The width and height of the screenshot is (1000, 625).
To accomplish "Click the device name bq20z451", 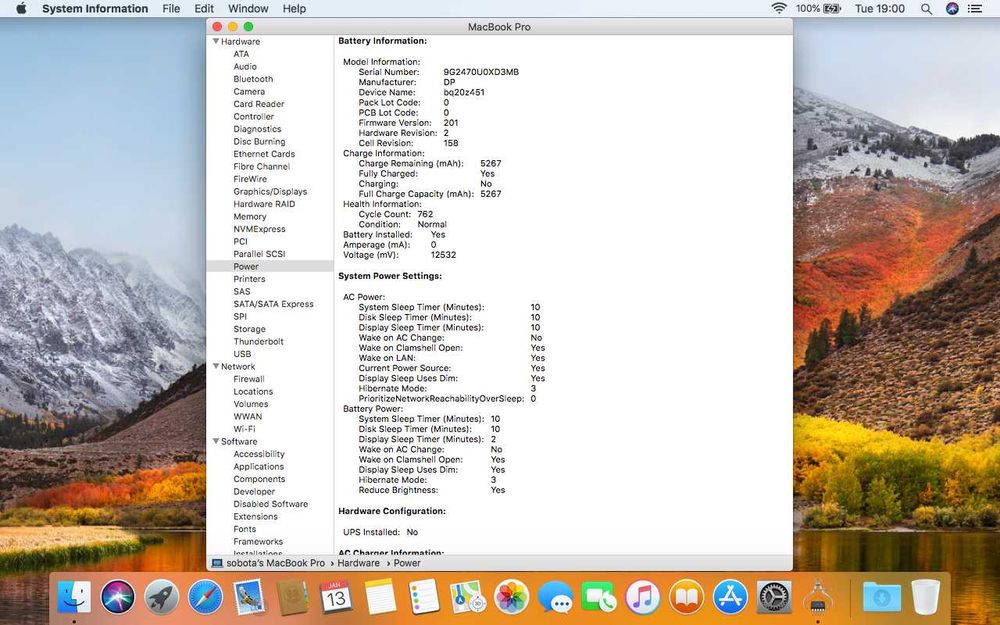I will coord(464,92).
